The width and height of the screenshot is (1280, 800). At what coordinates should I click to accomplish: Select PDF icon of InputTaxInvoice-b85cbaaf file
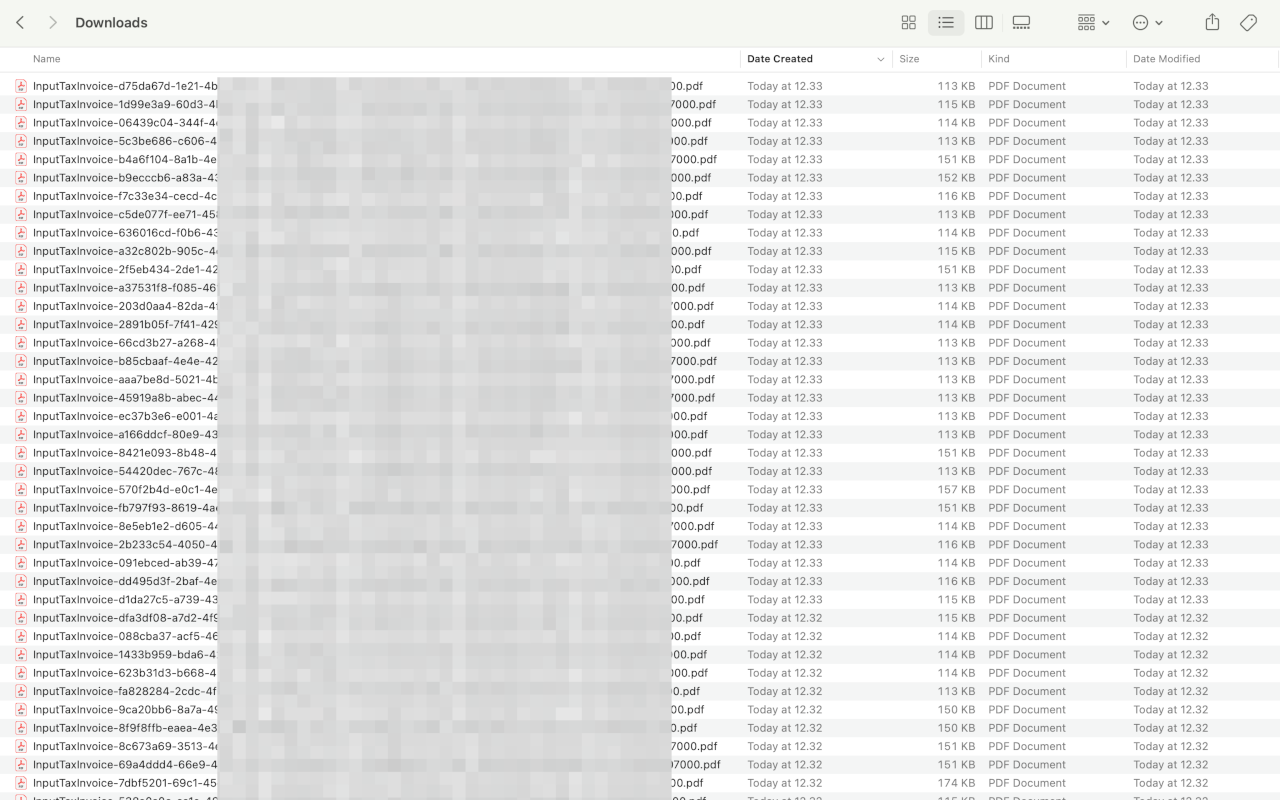coord(21,361)
